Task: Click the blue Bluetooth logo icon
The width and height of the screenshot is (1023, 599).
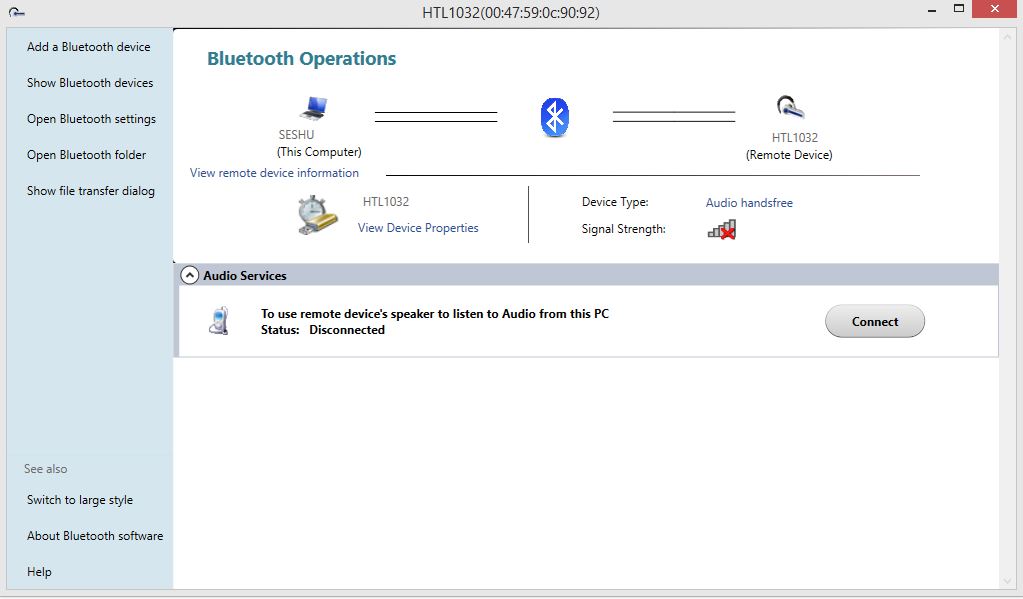Action: (x=555, y=117)
